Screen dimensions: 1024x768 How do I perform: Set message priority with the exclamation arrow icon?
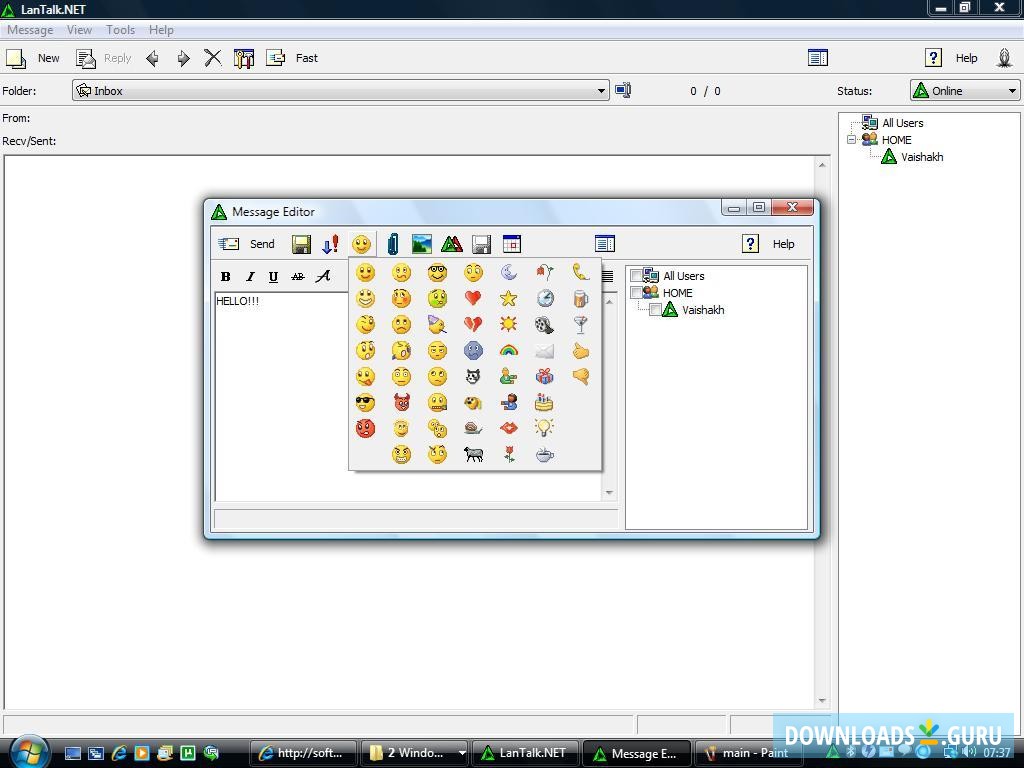click(x=330, y=244)
